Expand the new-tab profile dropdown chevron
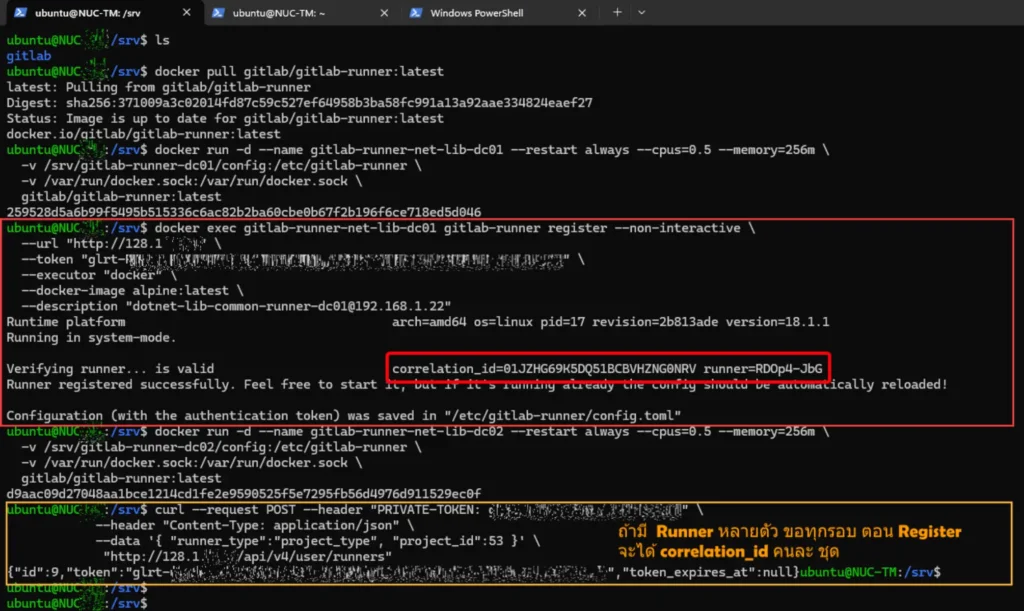 [x=641, y=13]
